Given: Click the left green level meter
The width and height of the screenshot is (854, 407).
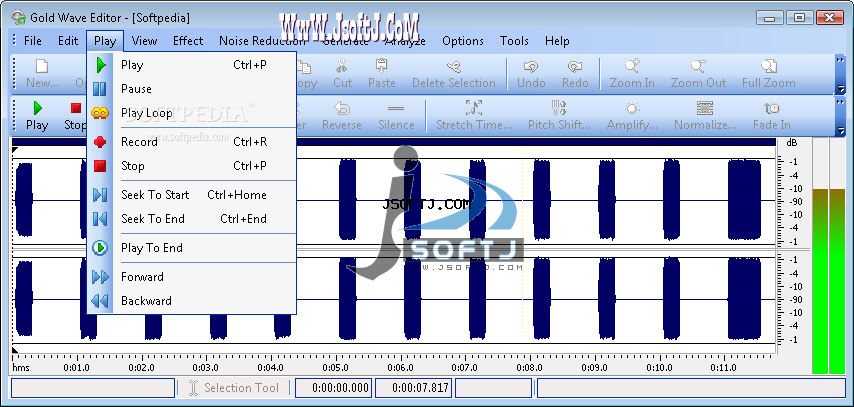Looking at the screenshot, I should point(820,282).
